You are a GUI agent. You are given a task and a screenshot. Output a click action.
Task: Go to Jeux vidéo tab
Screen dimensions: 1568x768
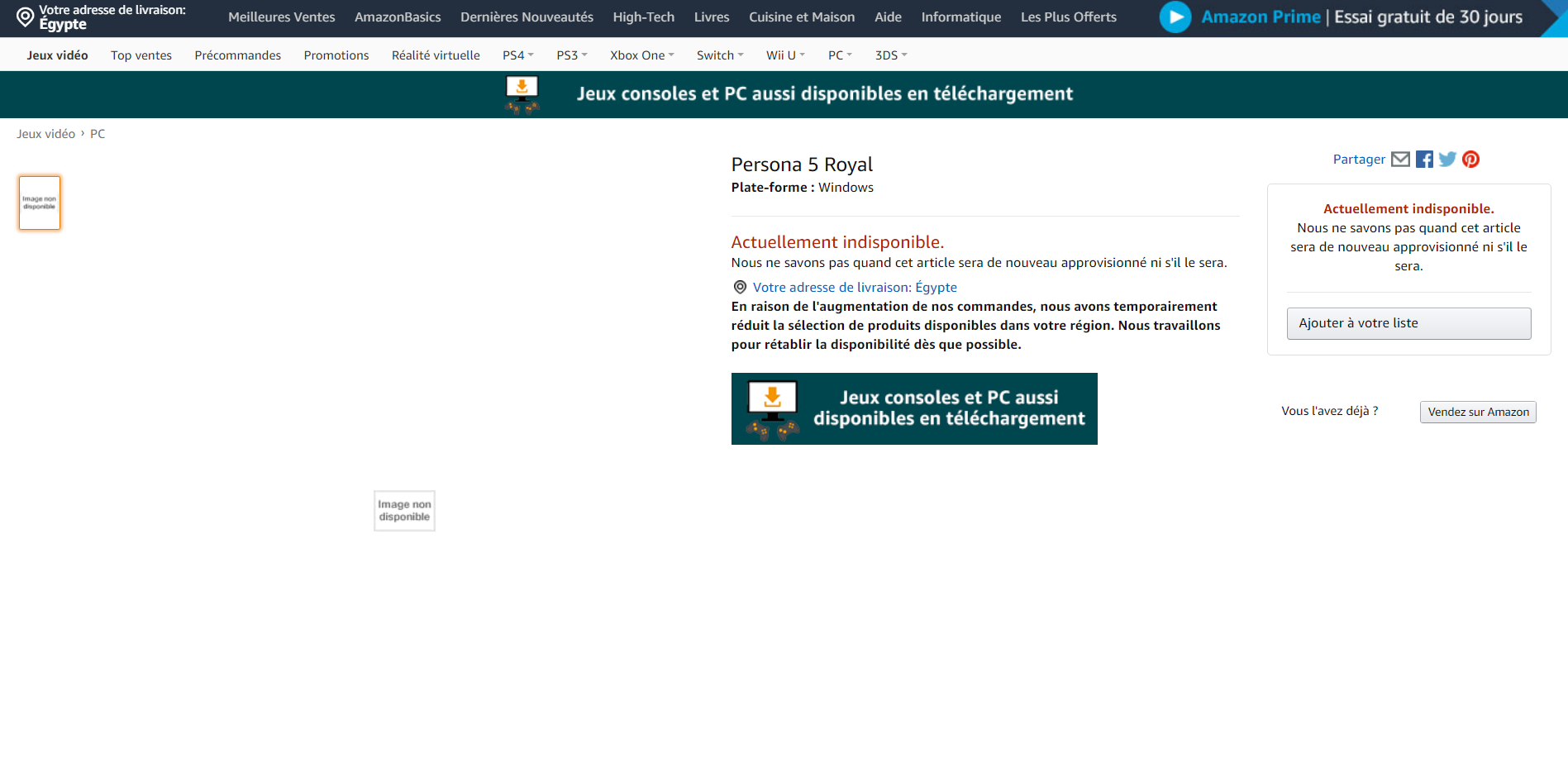point(57,55)
